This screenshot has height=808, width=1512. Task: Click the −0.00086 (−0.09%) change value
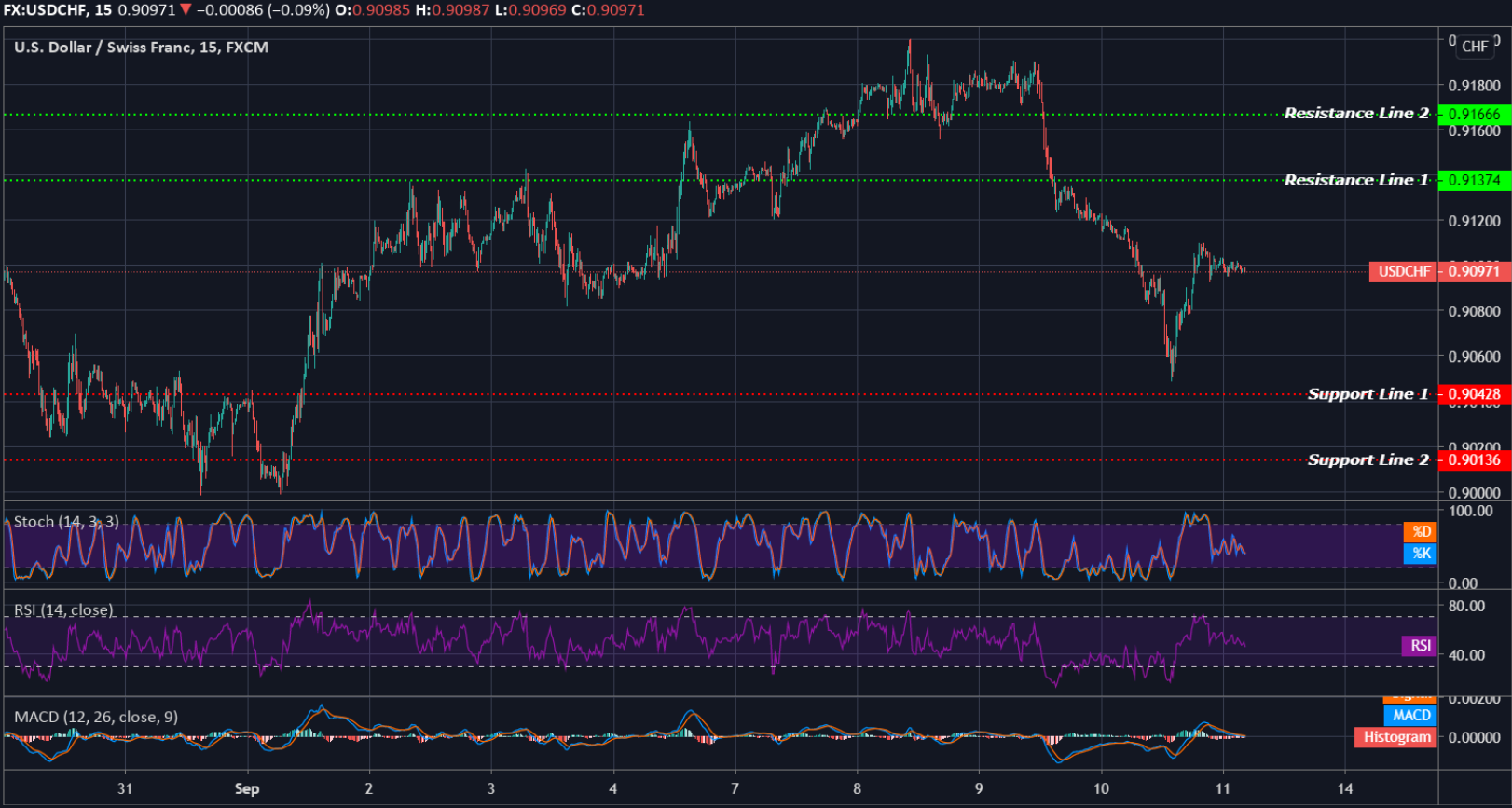tap(263, 10)
